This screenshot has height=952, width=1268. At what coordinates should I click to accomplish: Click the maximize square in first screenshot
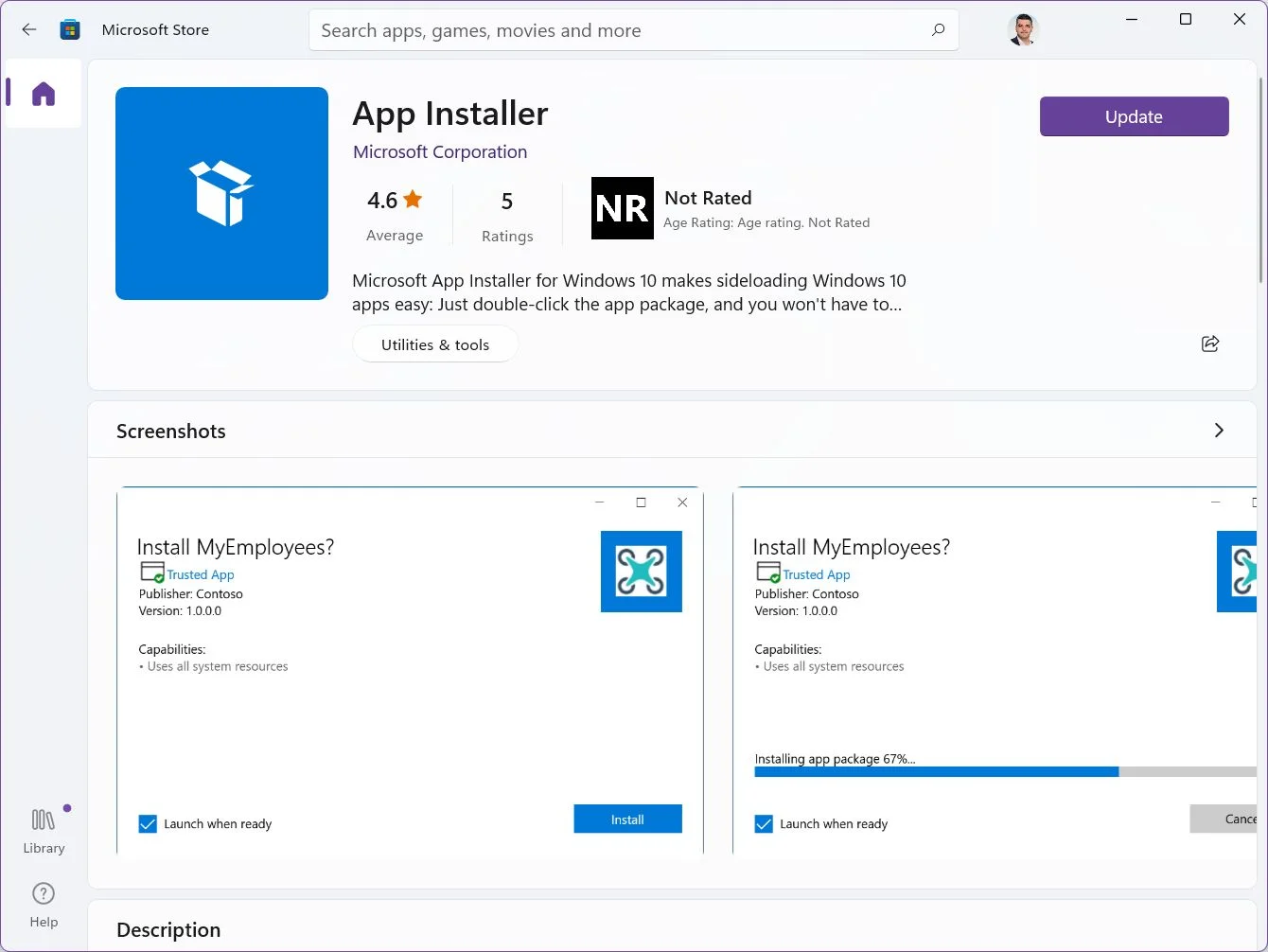tap(641, 502)
